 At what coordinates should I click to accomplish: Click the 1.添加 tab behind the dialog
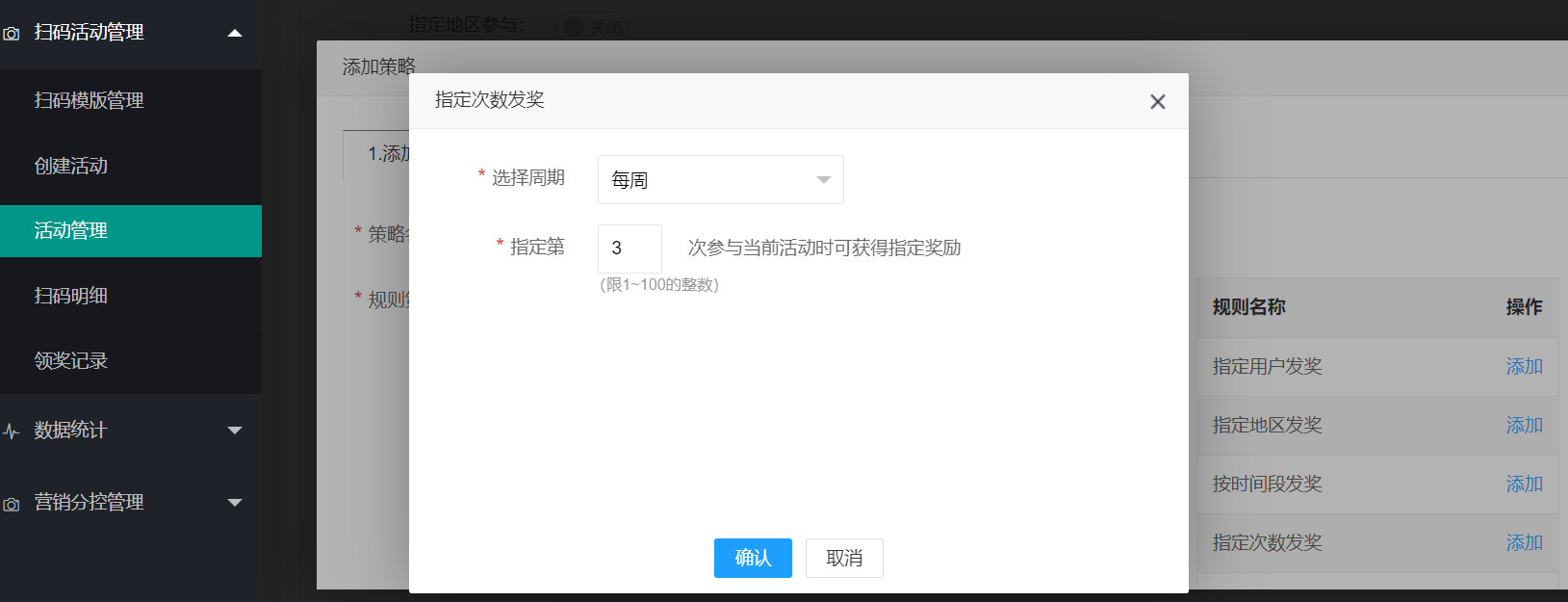pos(377,154)
